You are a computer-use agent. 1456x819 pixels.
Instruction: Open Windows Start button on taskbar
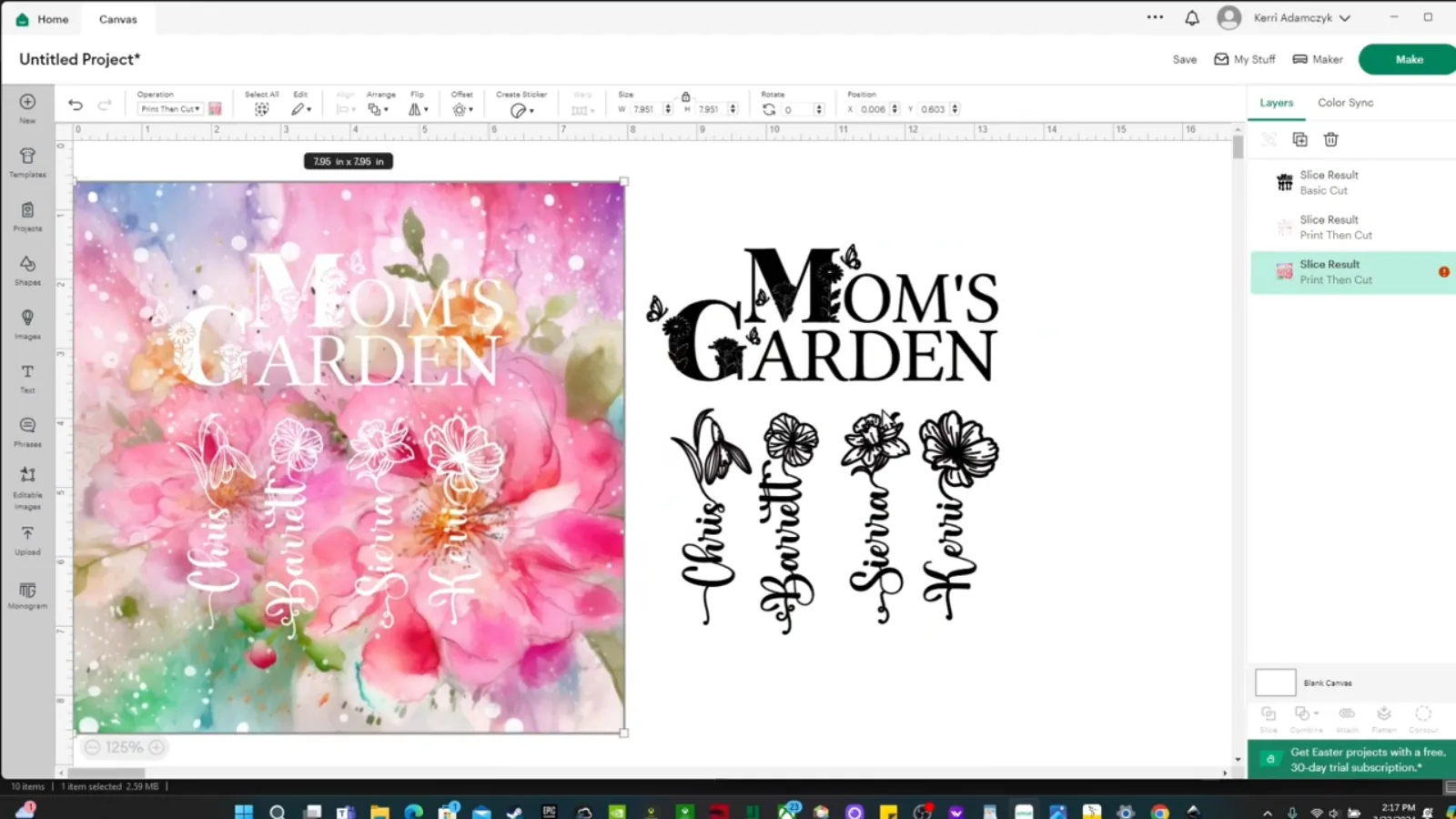click(244, 812)
